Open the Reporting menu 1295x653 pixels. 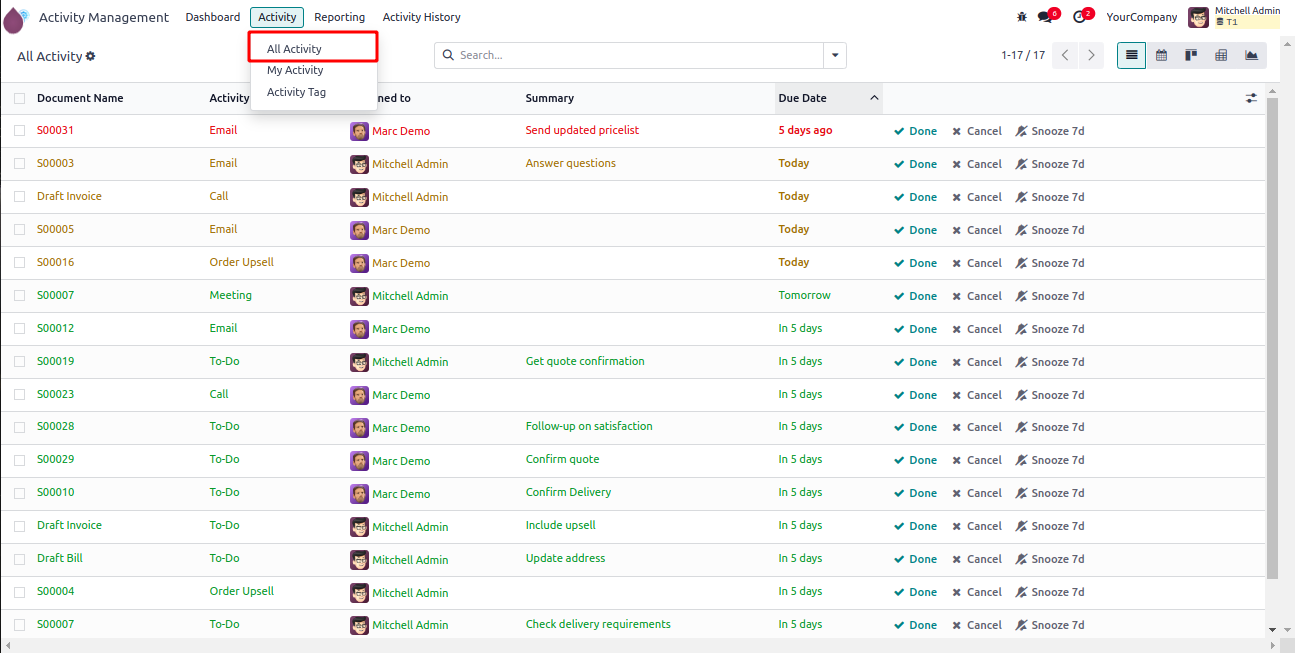click(x=340, y=17)
